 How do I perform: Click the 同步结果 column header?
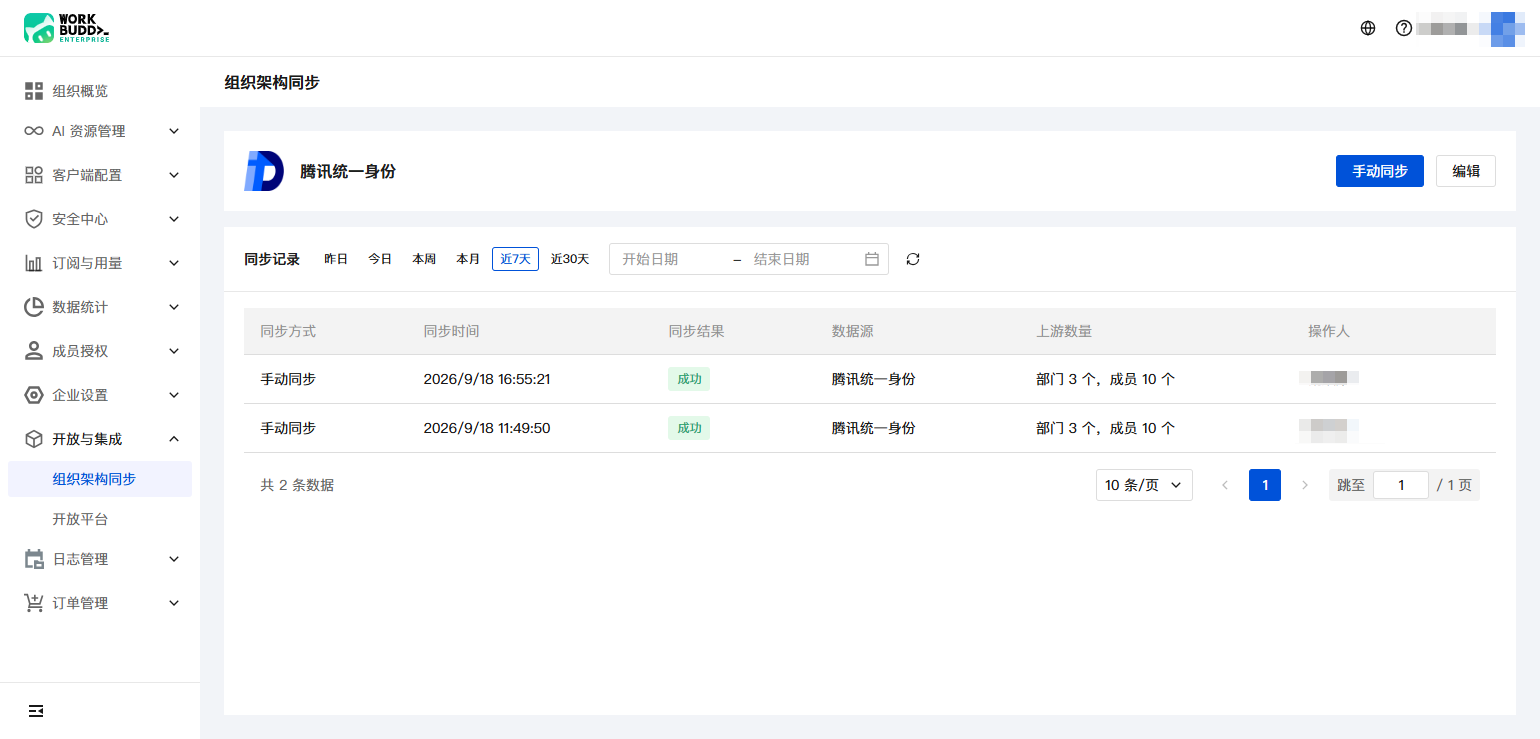(x=696, y=331)
